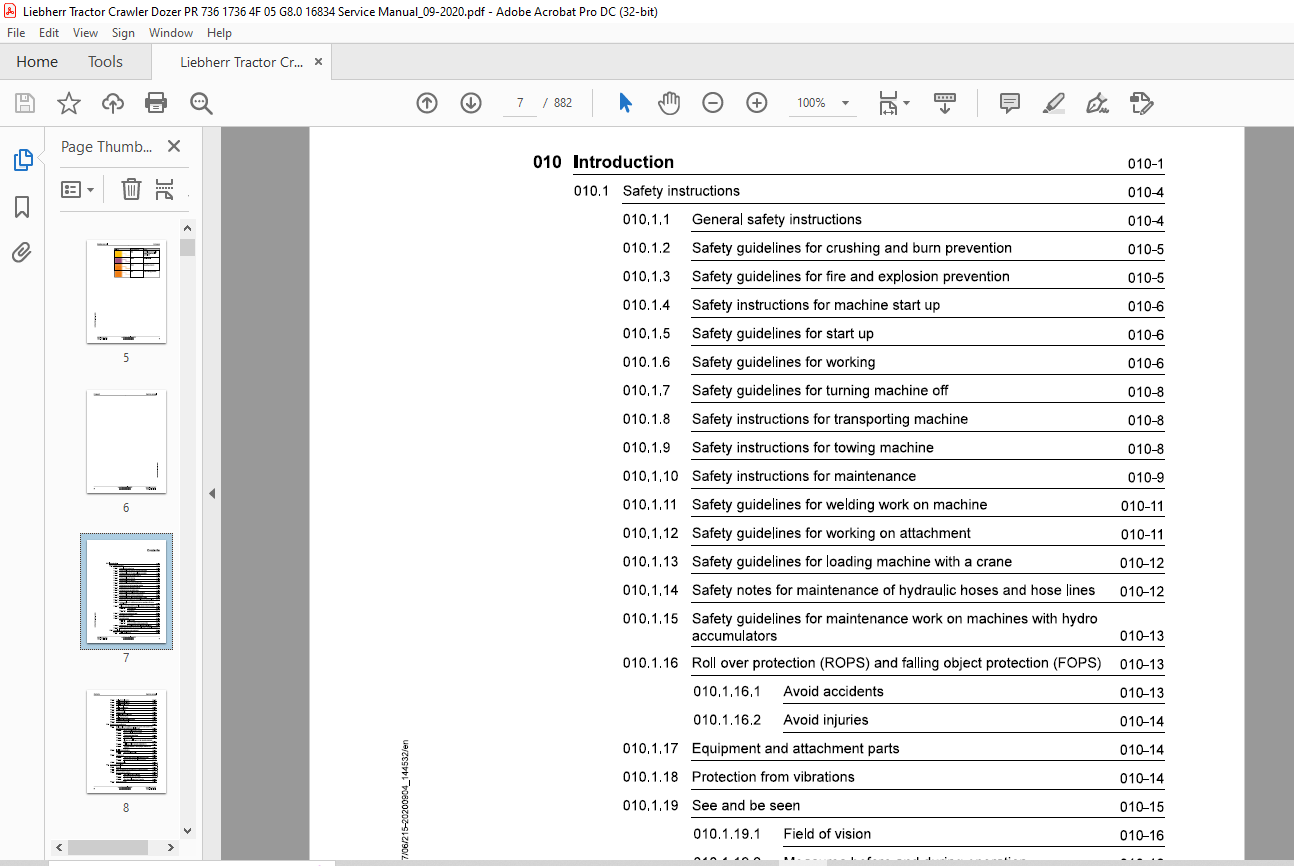Viewport: 1294px width, 866px height.
Task: Click 'Safety instructions for towing machine'
Action: point(813,448)
